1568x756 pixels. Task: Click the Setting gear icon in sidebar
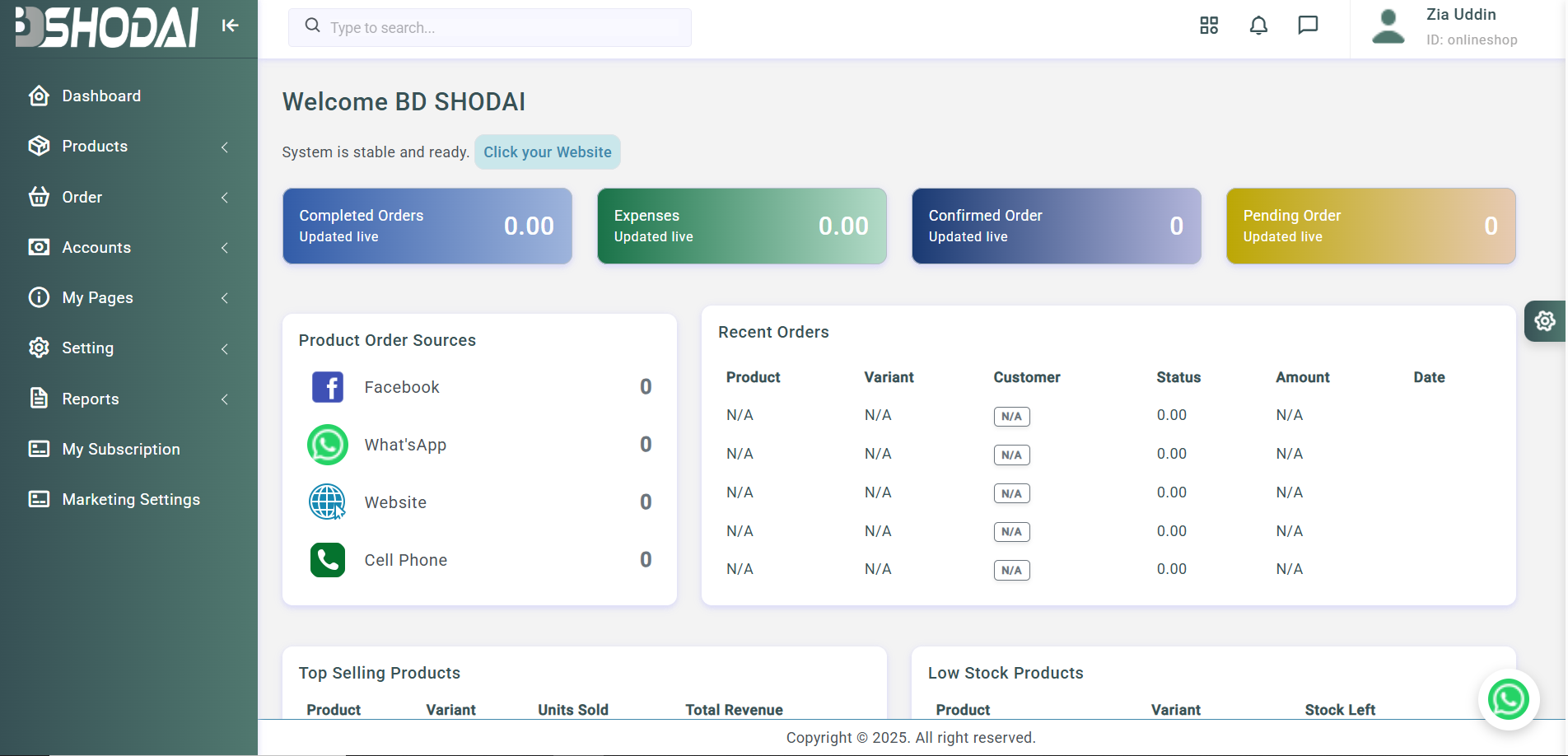tap(39, 348)
